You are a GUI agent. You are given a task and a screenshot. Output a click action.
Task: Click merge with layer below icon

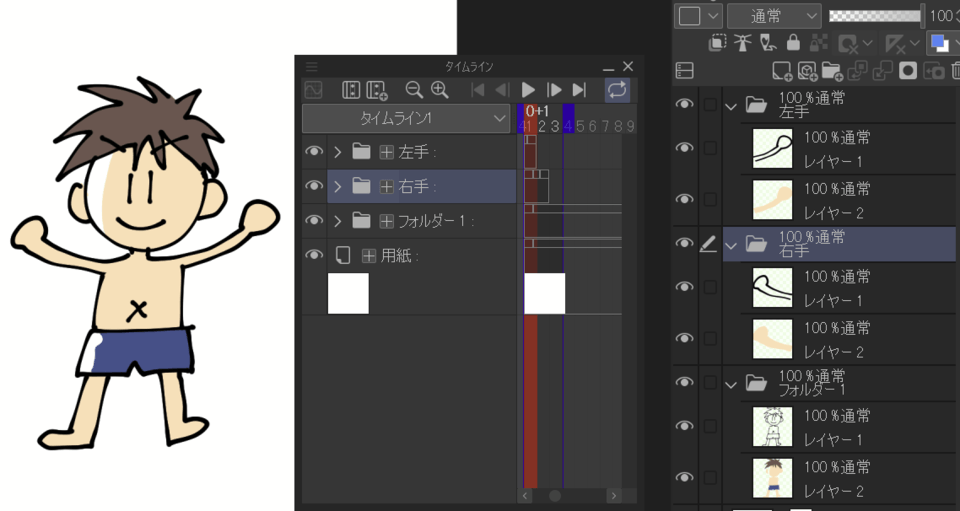(882, 71)
